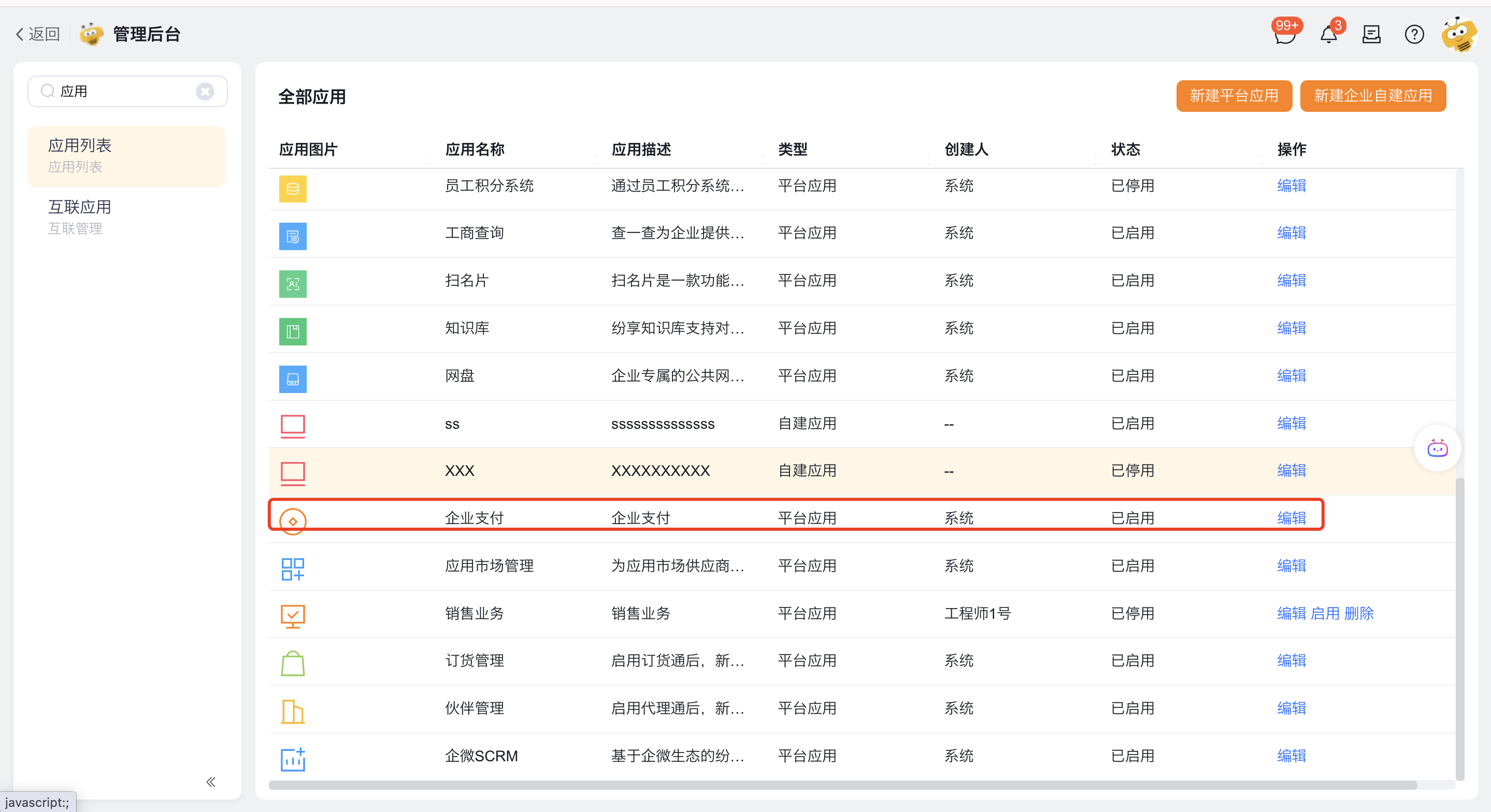Click 新建企业自建应用 button
This screenshot has width=1491, height=812.
(1372, 95)
